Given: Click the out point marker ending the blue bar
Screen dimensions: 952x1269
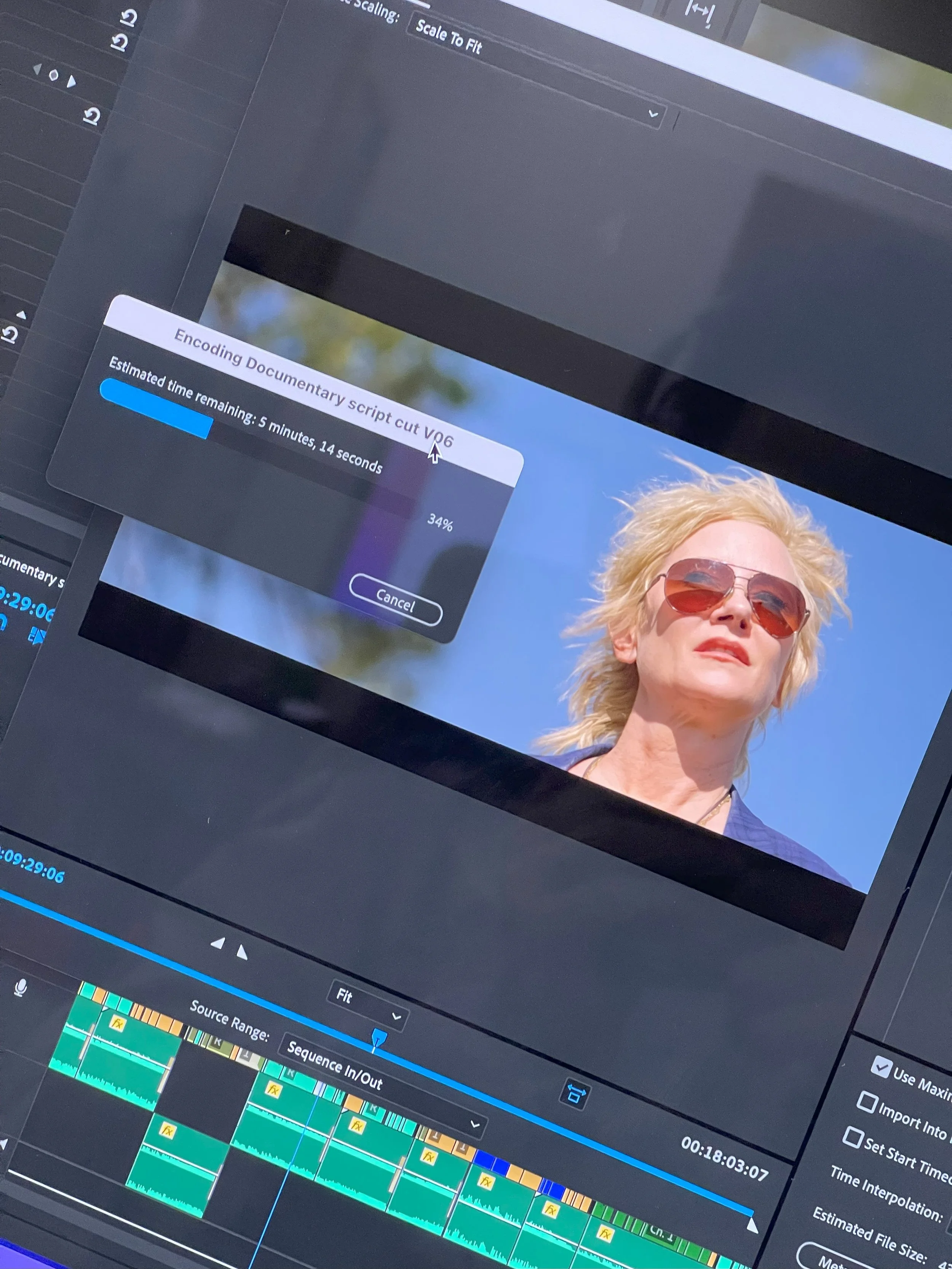Looking at the screenshot, I should pyautogui.click(x=752, y=1225).
